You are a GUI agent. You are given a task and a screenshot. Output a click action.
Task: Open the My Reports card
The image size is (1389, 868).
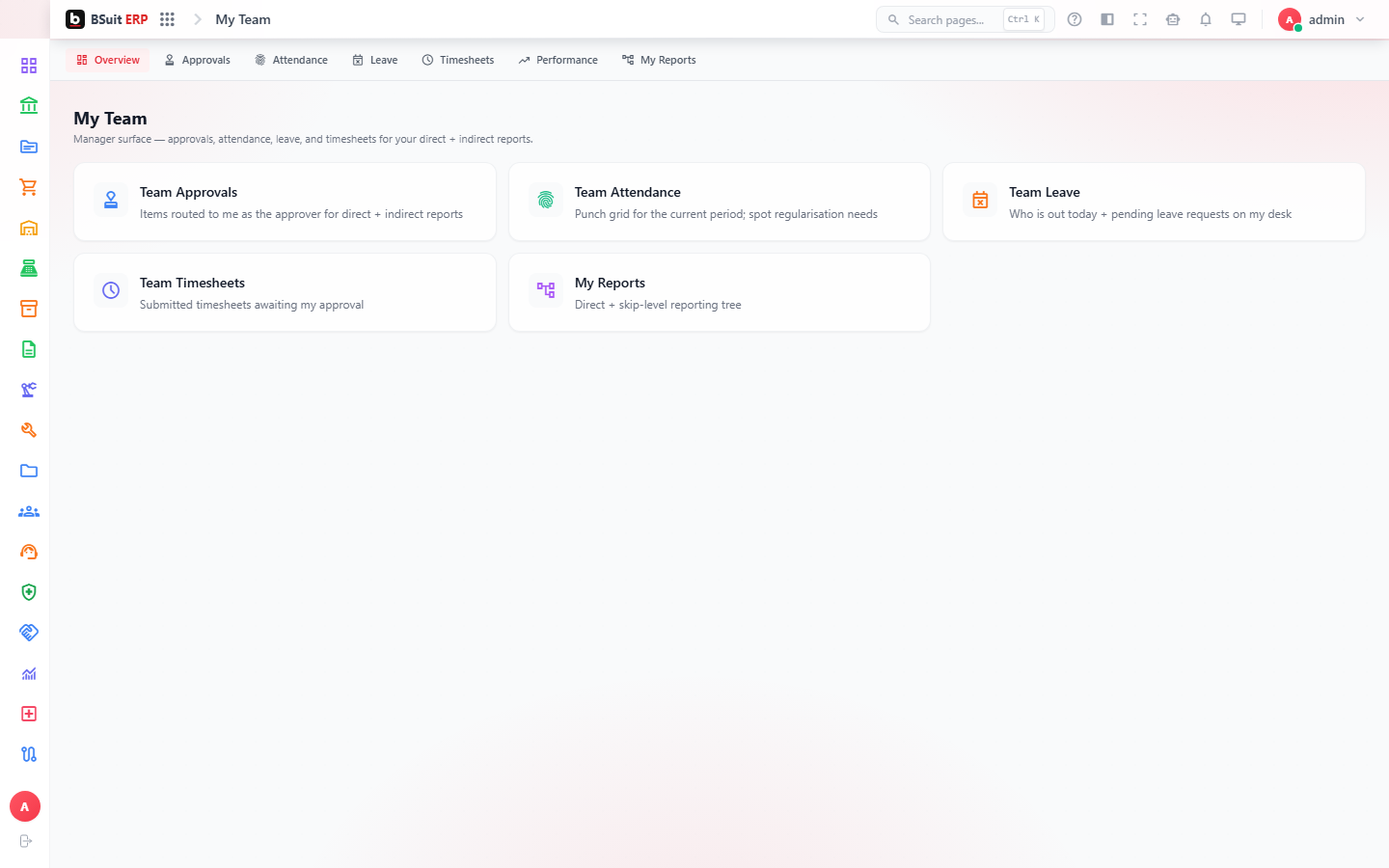720,292
